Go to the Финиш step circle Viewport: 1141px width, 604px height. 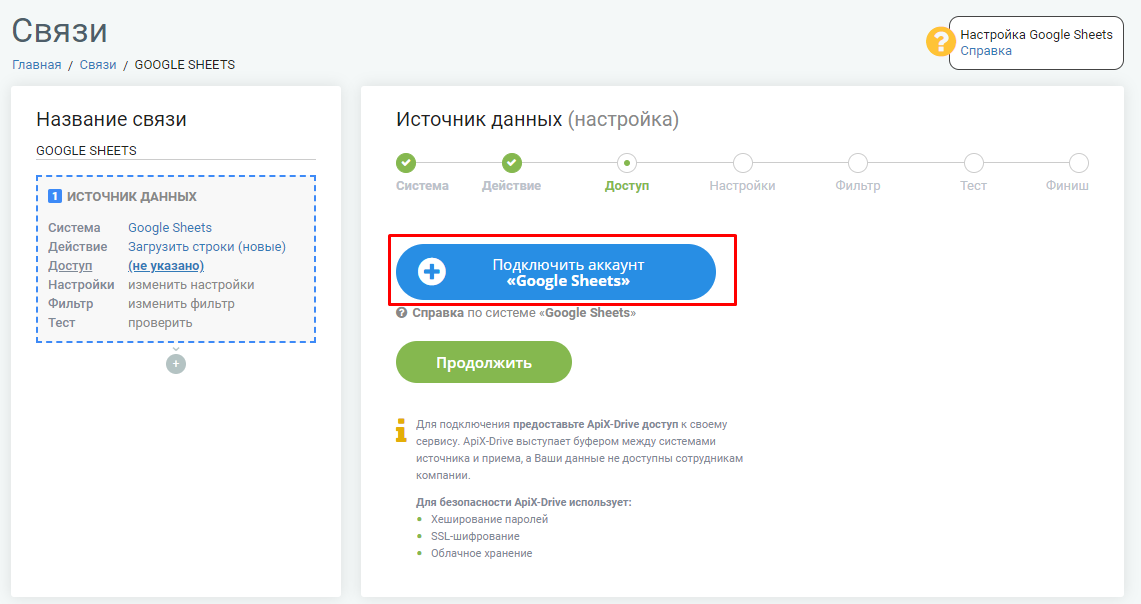[x=1078, y=162]
